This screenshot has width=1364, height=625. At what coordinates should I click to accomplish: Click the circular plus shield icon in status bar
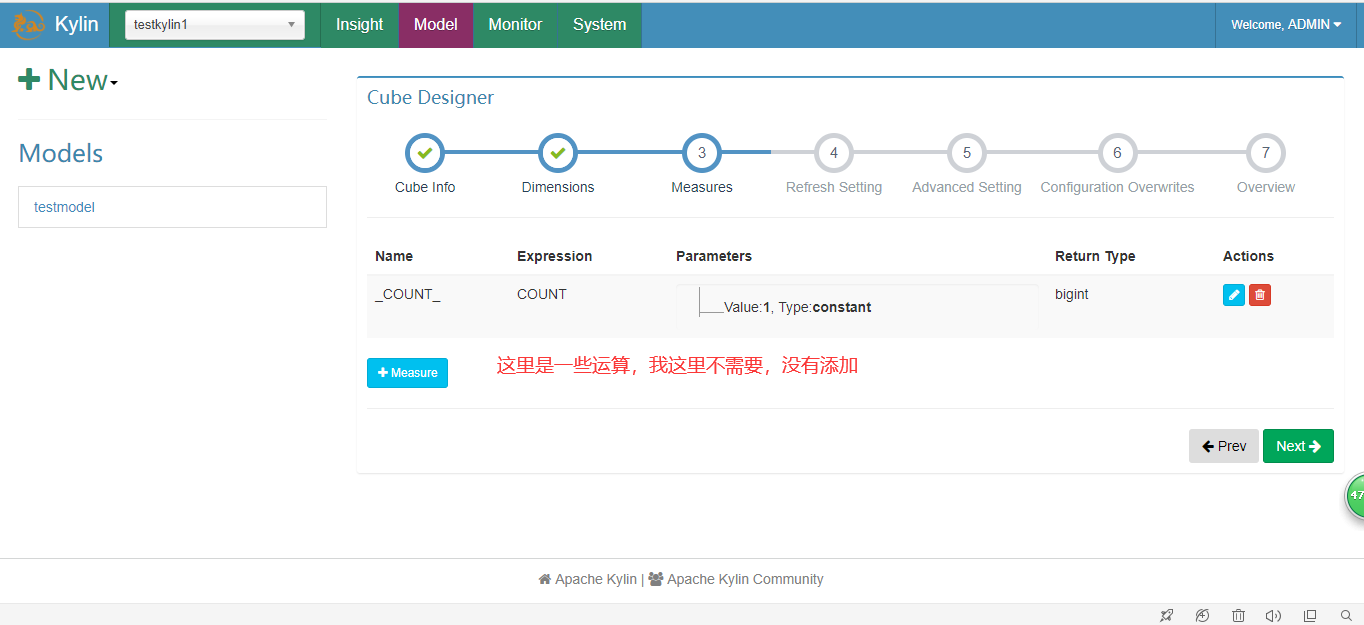[1202, 615]
